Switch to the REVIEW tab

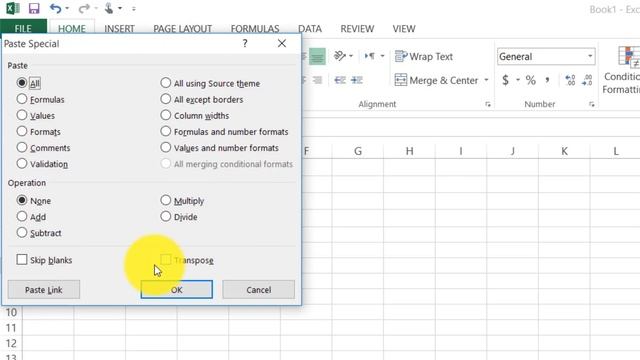click(x=357, y=29)
